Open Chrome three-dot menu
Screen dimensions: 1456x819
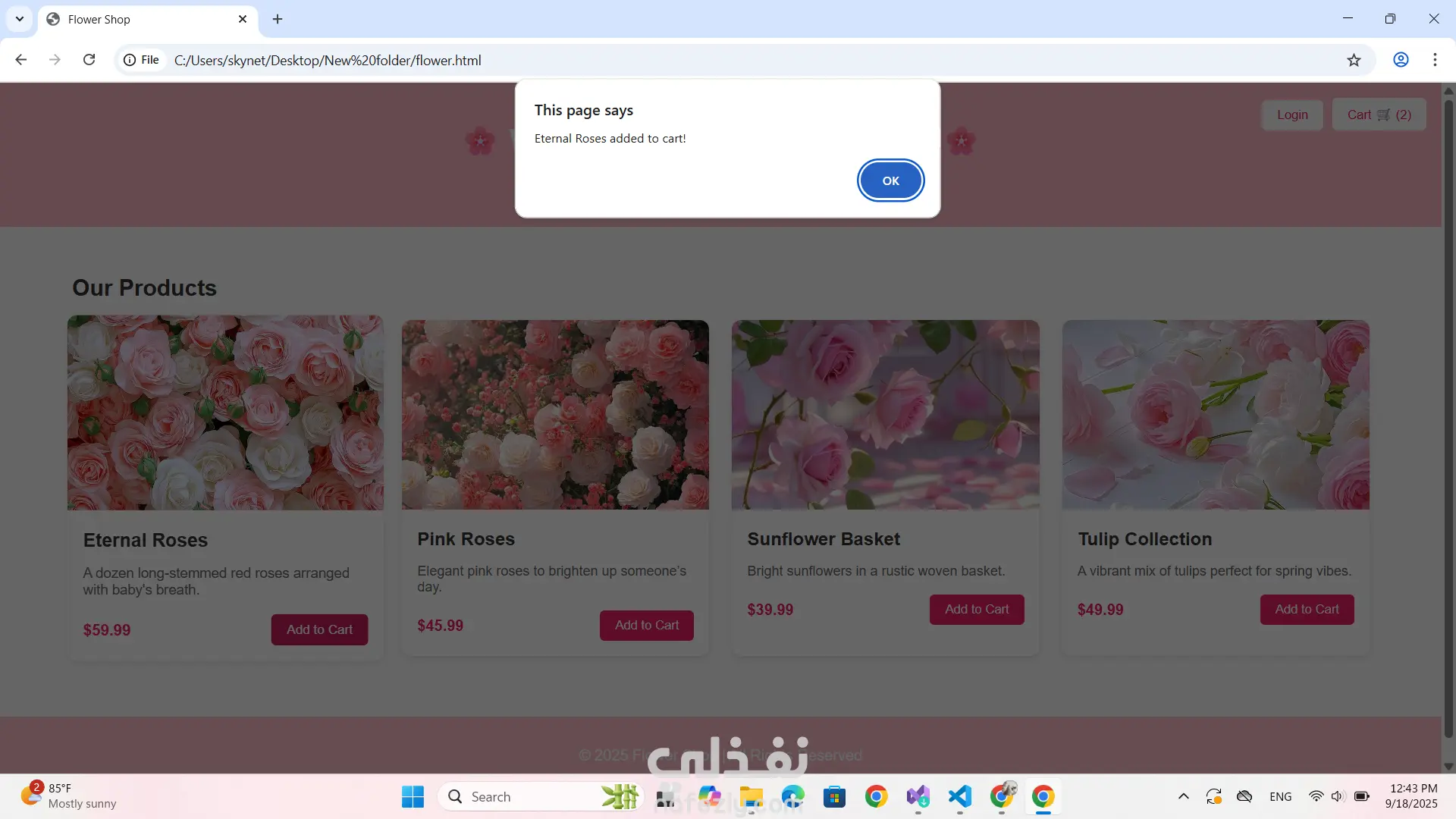click(1435, 60)
